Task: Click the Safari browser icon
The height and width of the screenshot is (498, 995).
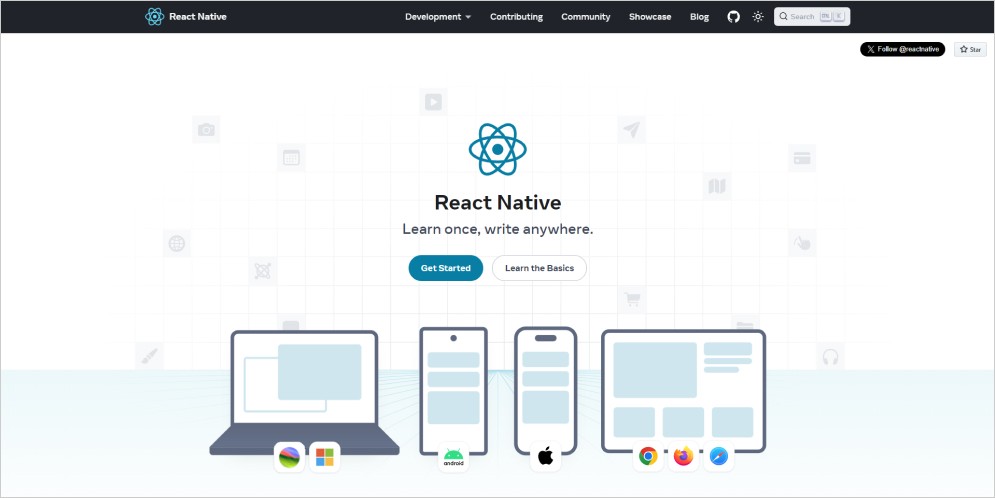Action: pos(719,456)
